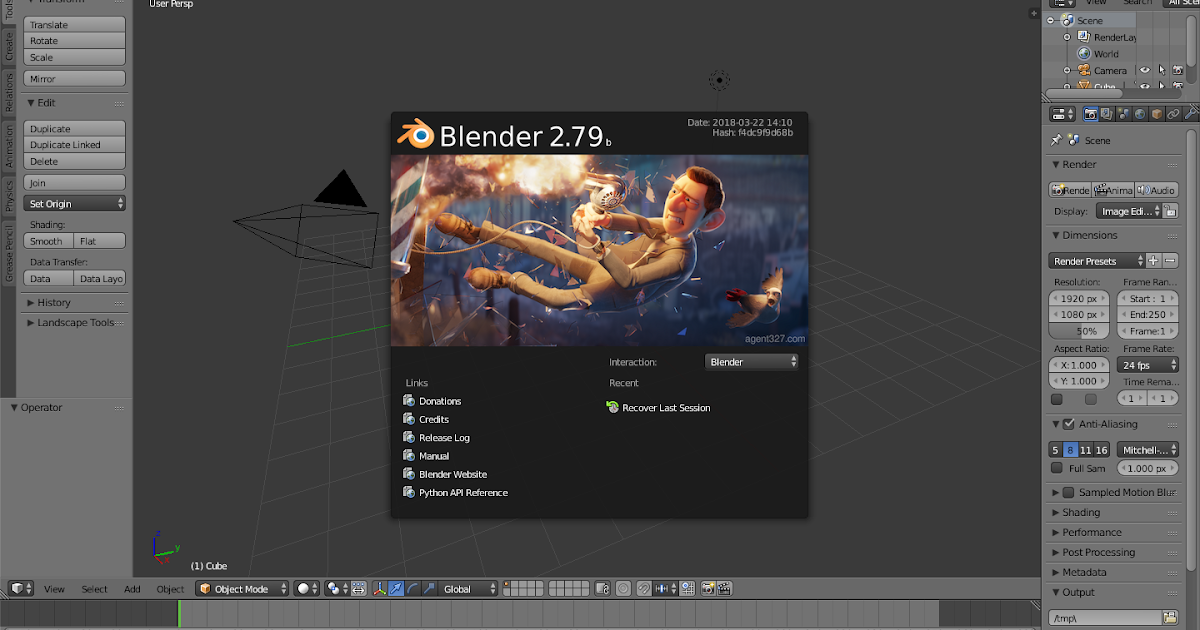1200x630 pixels.
Task: Open World properties tab globe icon
Action: click(1140, 114)
